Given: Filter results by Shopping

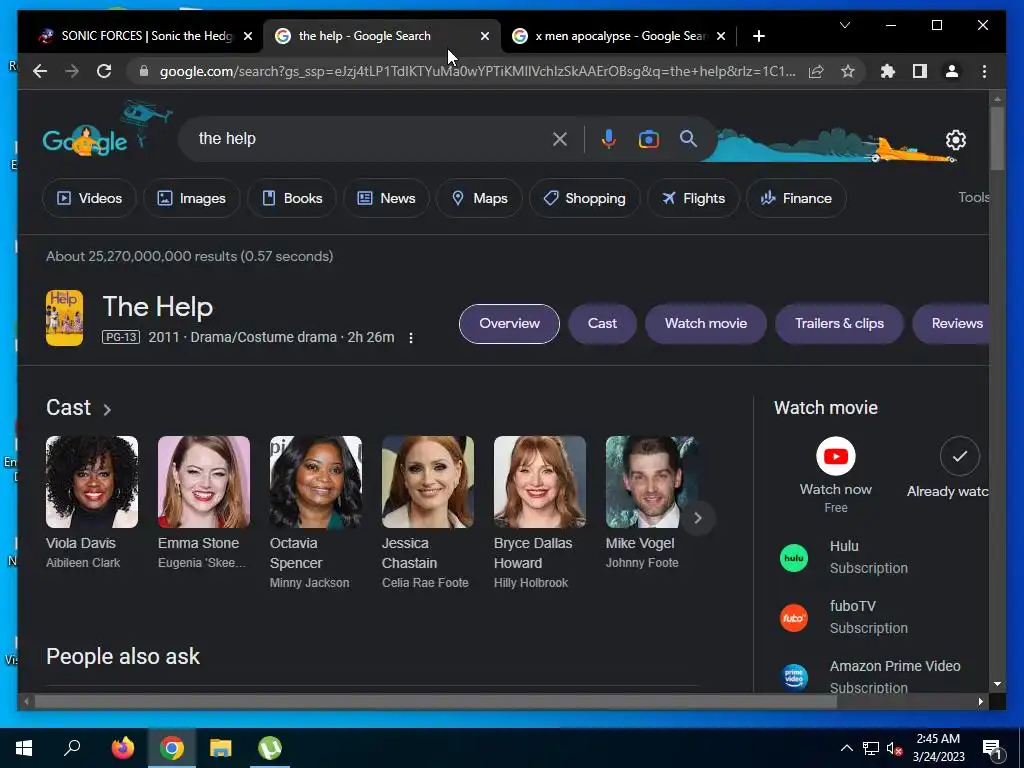Looking at the screenshot, I should [x=584, y=198].
